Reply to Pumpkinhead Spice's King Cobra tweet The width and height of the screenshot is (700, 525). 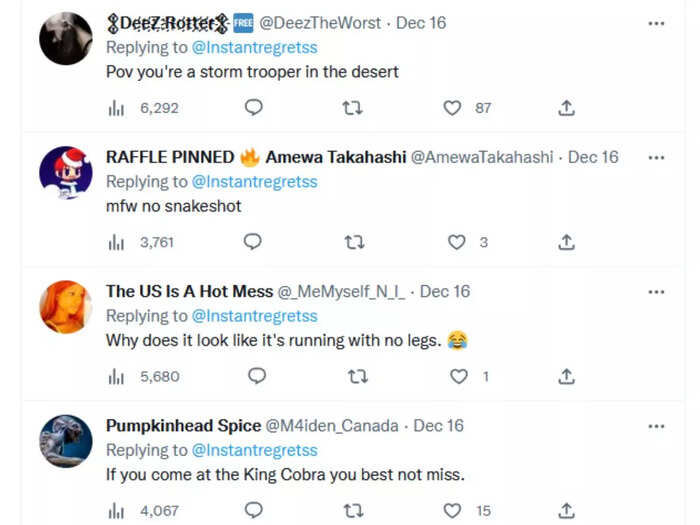(254, 510)
